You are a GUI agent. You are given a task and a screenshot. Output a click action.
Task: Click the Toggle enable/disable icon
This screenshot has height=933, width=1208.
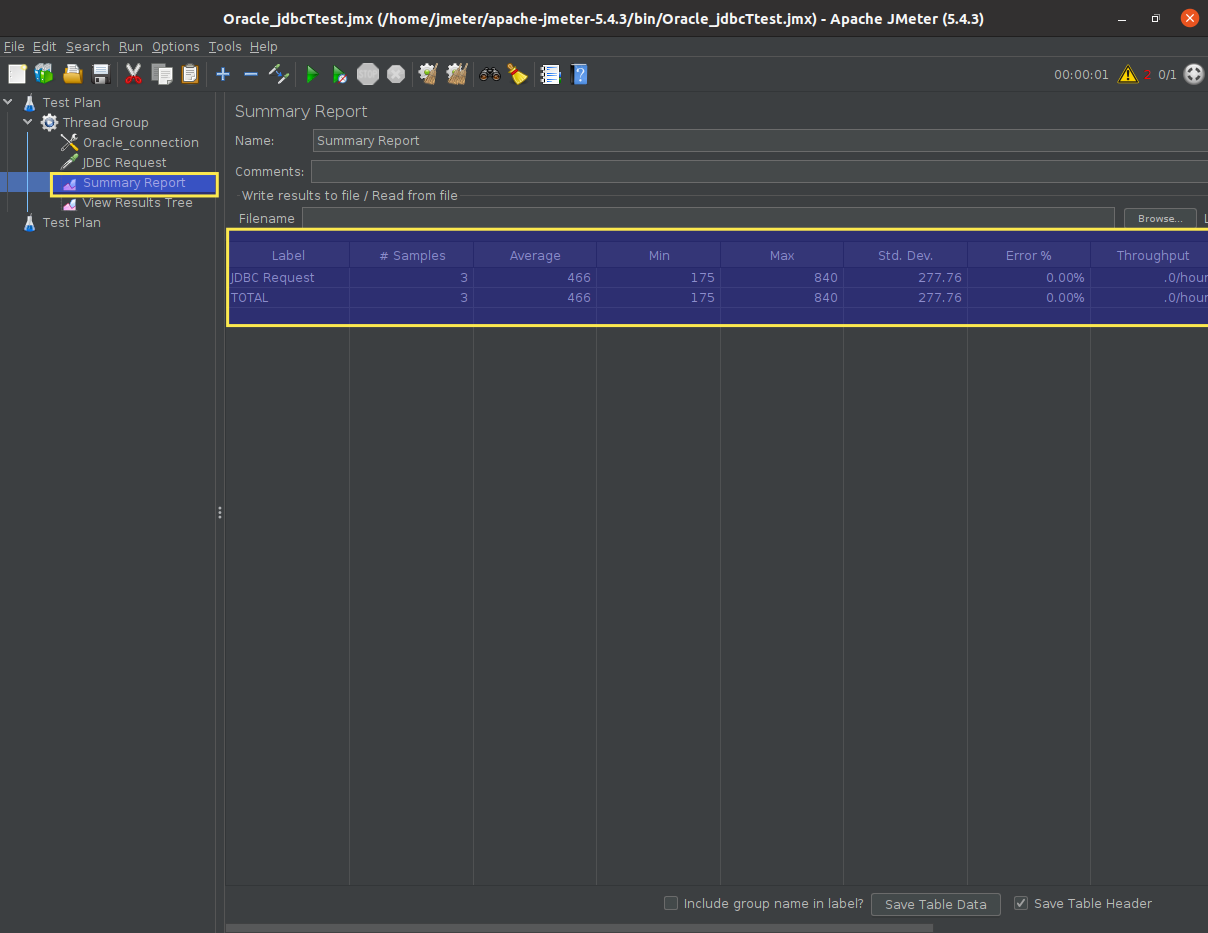(279, 74)
